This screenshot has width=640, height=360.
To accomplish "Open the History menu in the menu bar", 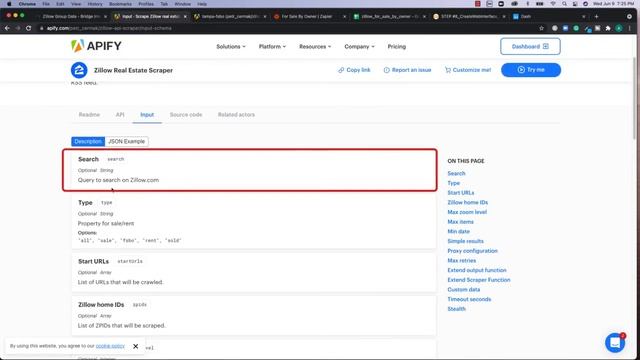I will pyautogui.click(x=95, y=4).
